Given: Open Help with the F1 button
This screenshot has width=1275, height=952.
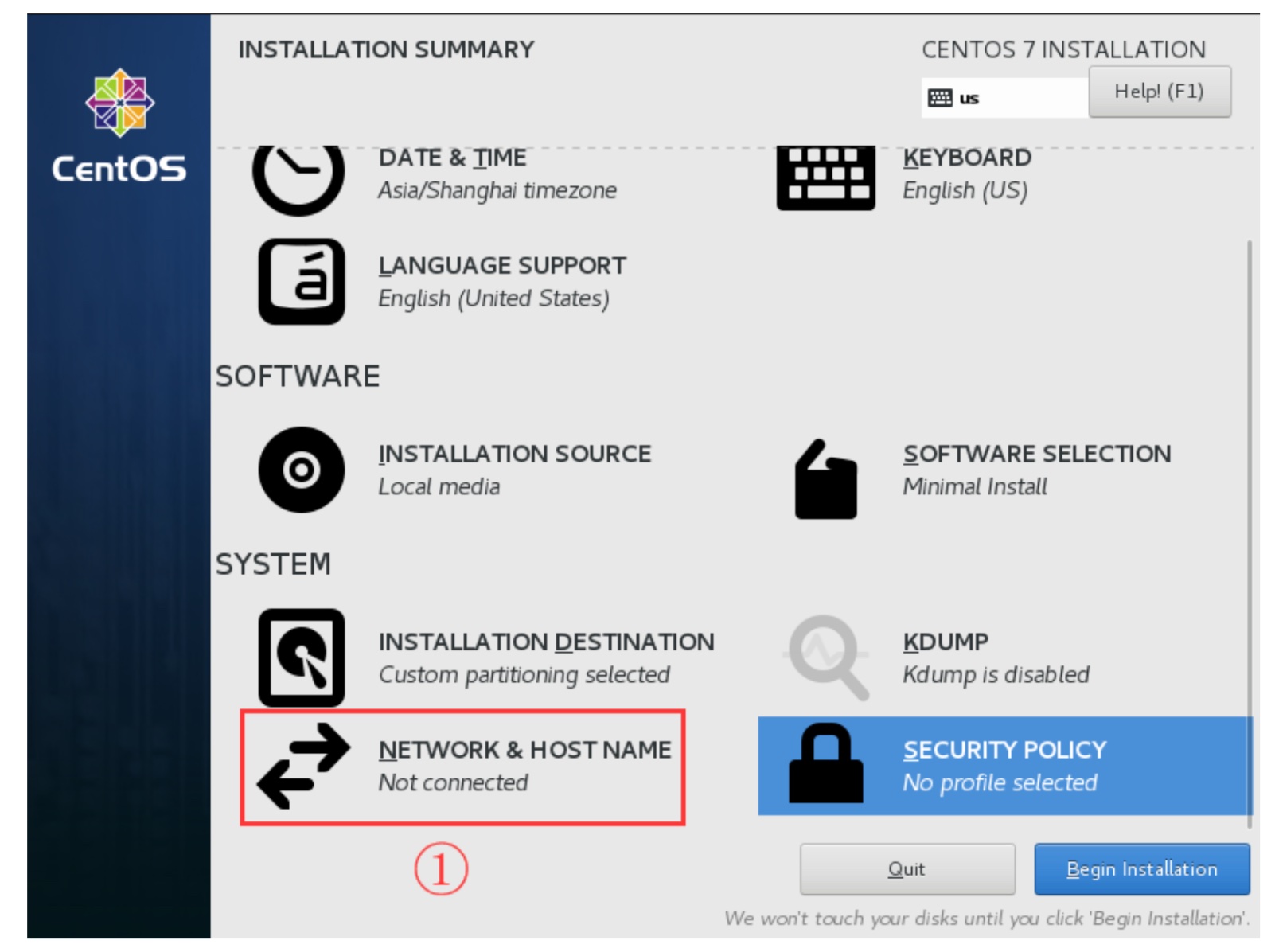Looking at the screenshot, I should click(1158, 92).
